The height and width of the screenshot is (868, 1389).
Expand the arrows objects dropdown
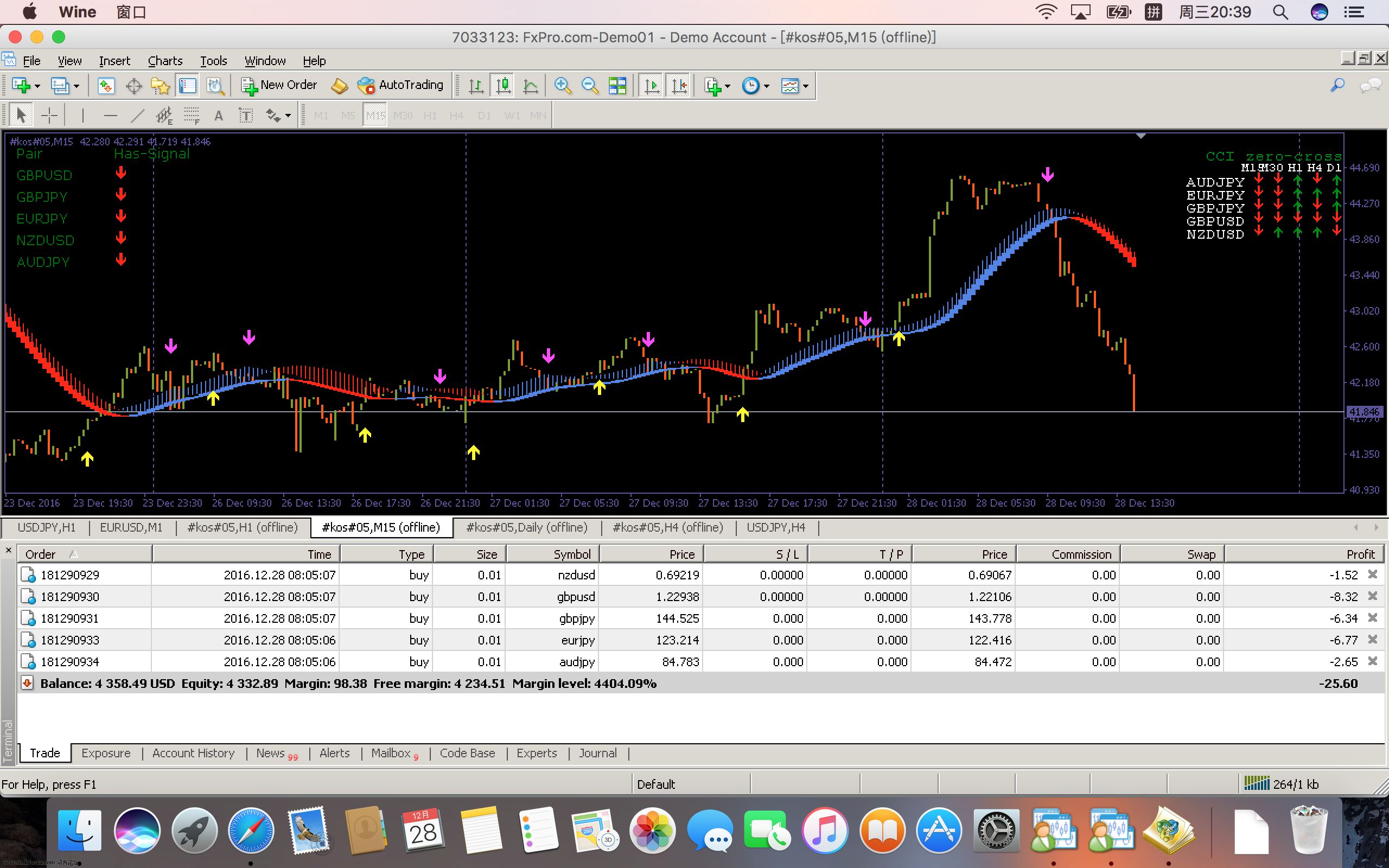click(x=288, y=116)
